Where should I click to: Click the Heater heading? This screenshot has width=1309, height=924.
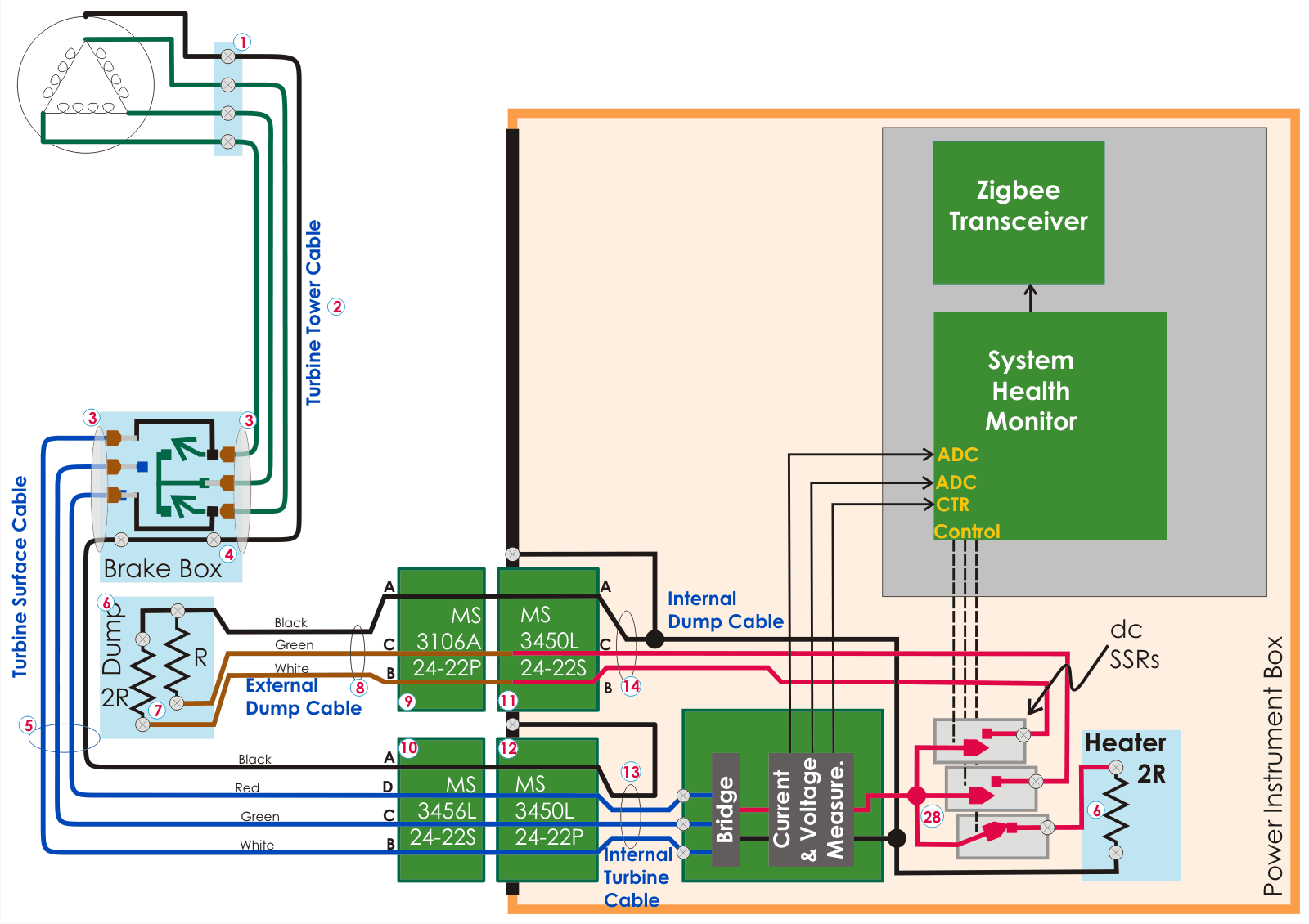pos(1125,743)
